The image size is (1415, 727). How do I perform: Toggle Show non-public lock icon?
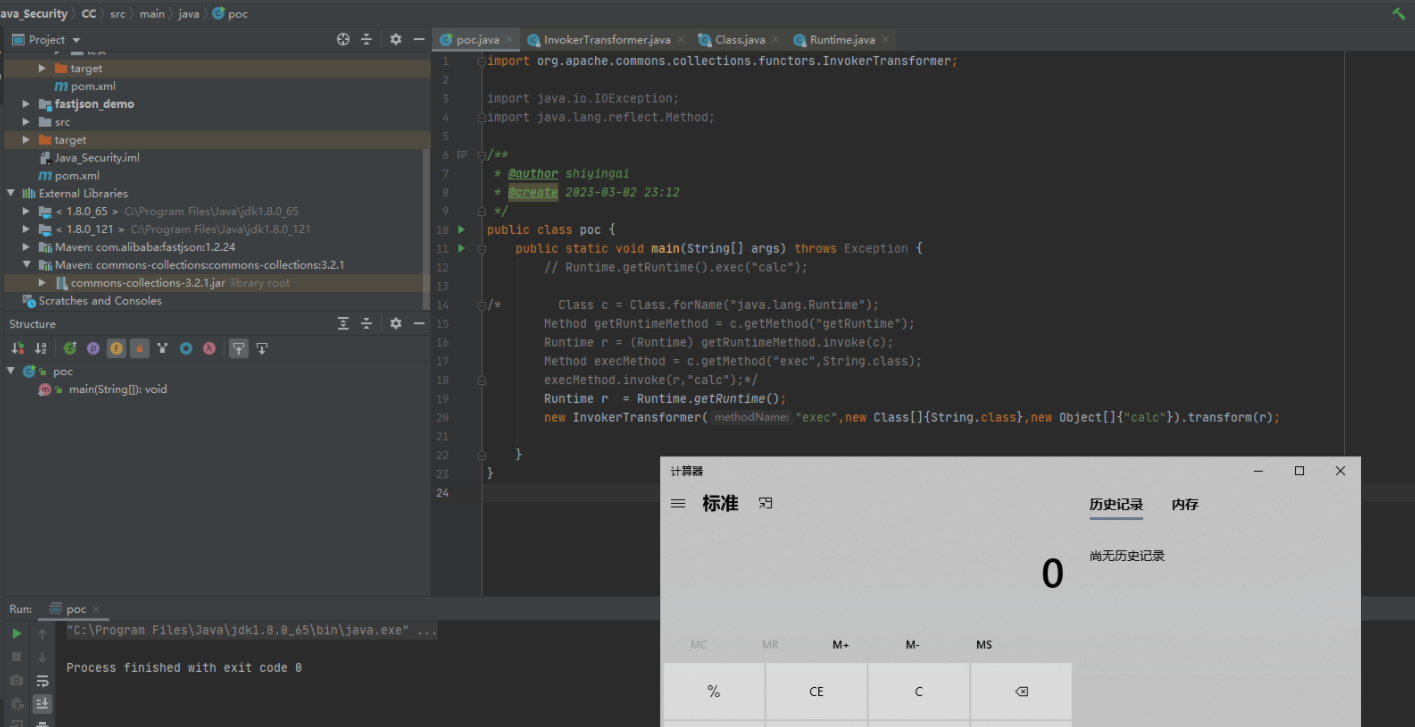(x=139, y=348)
